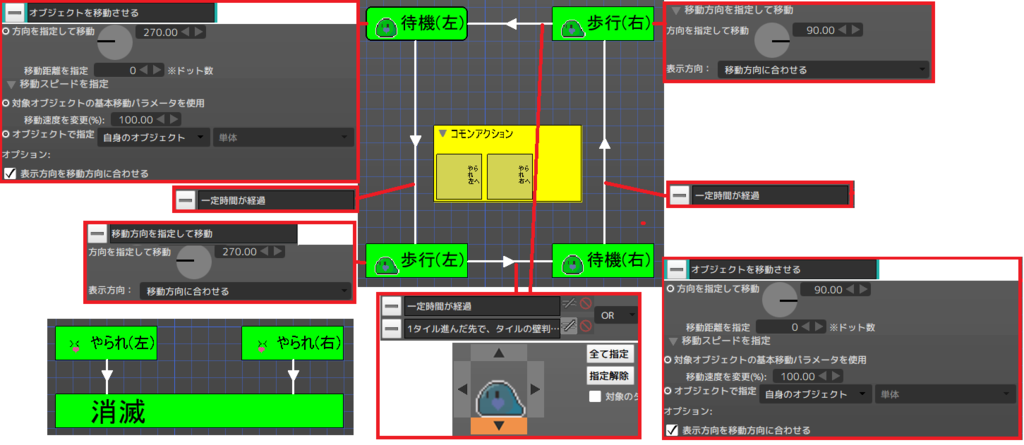Viewport: 1024px width, 445px height.
Task: Select the up arrow on the wall-detection pad
Action: pos(499,353)
